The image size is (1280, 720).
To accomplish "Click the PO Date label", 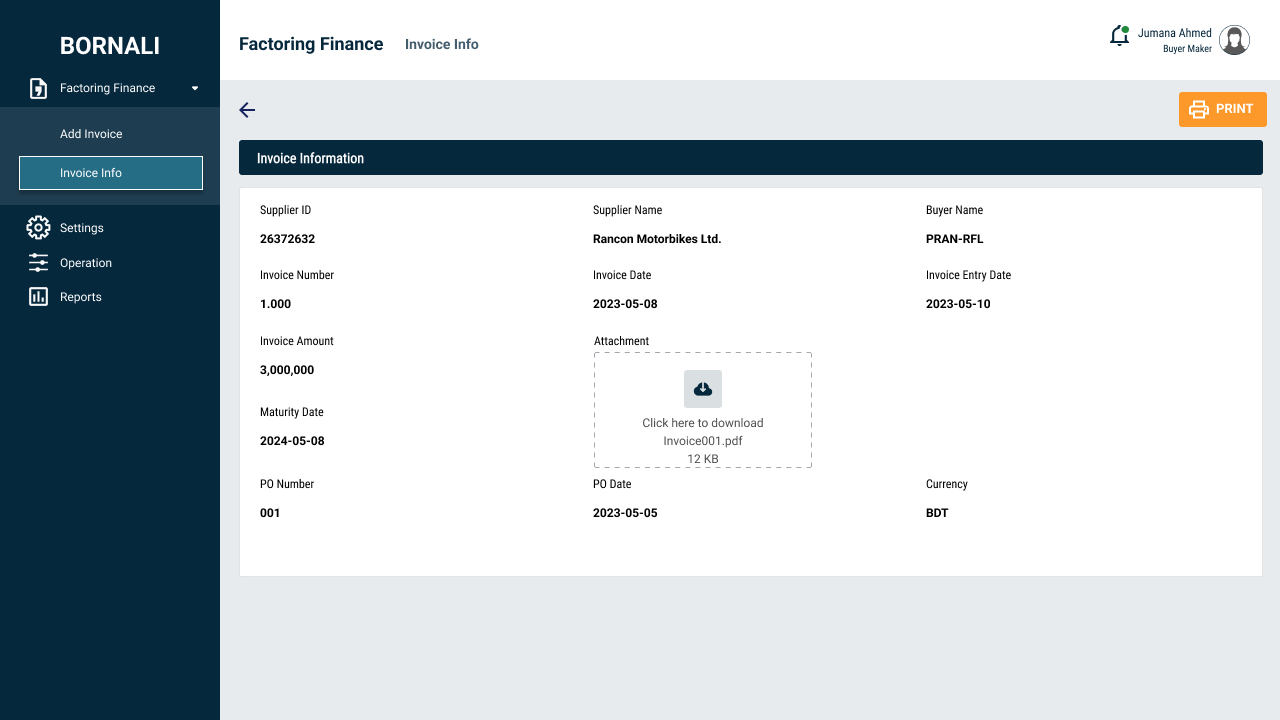I will 612,484.
